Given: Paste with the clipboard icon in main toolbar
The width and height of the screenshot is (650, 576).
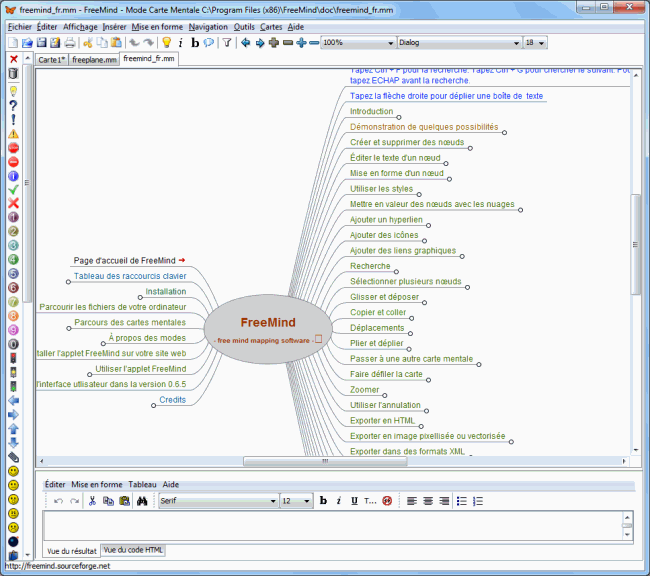Looking at the screenshot, I should tap(116, 43).
